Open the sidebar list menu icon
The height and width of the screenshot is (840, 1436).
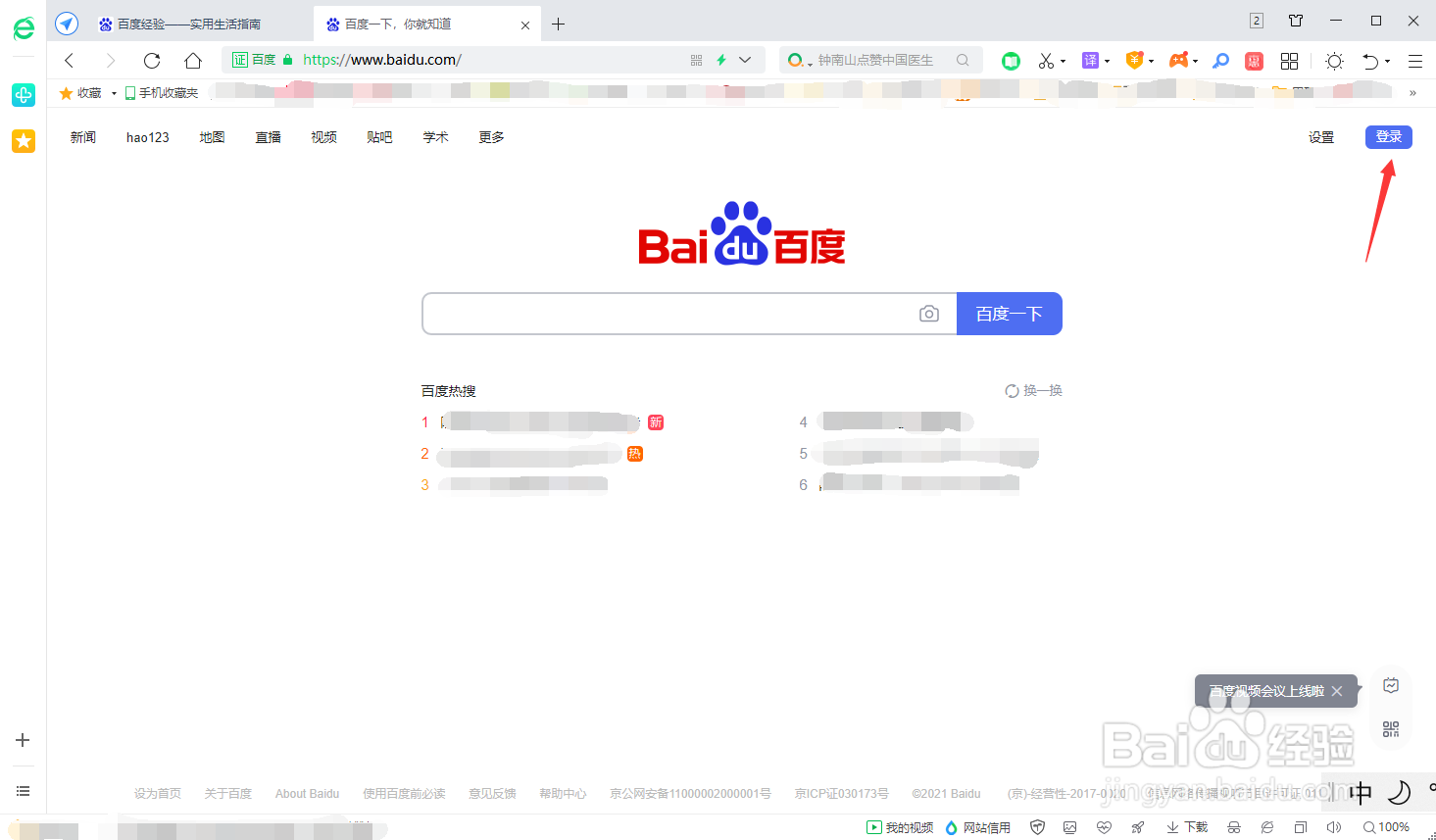pyautogui.click(x=23, y=791)
